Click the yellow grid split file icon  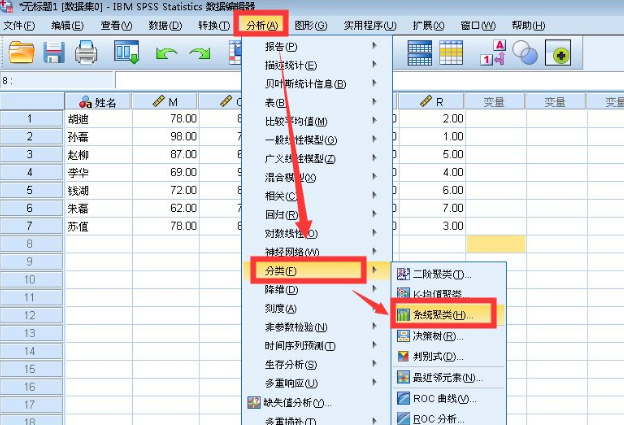(x=451, y=53)
